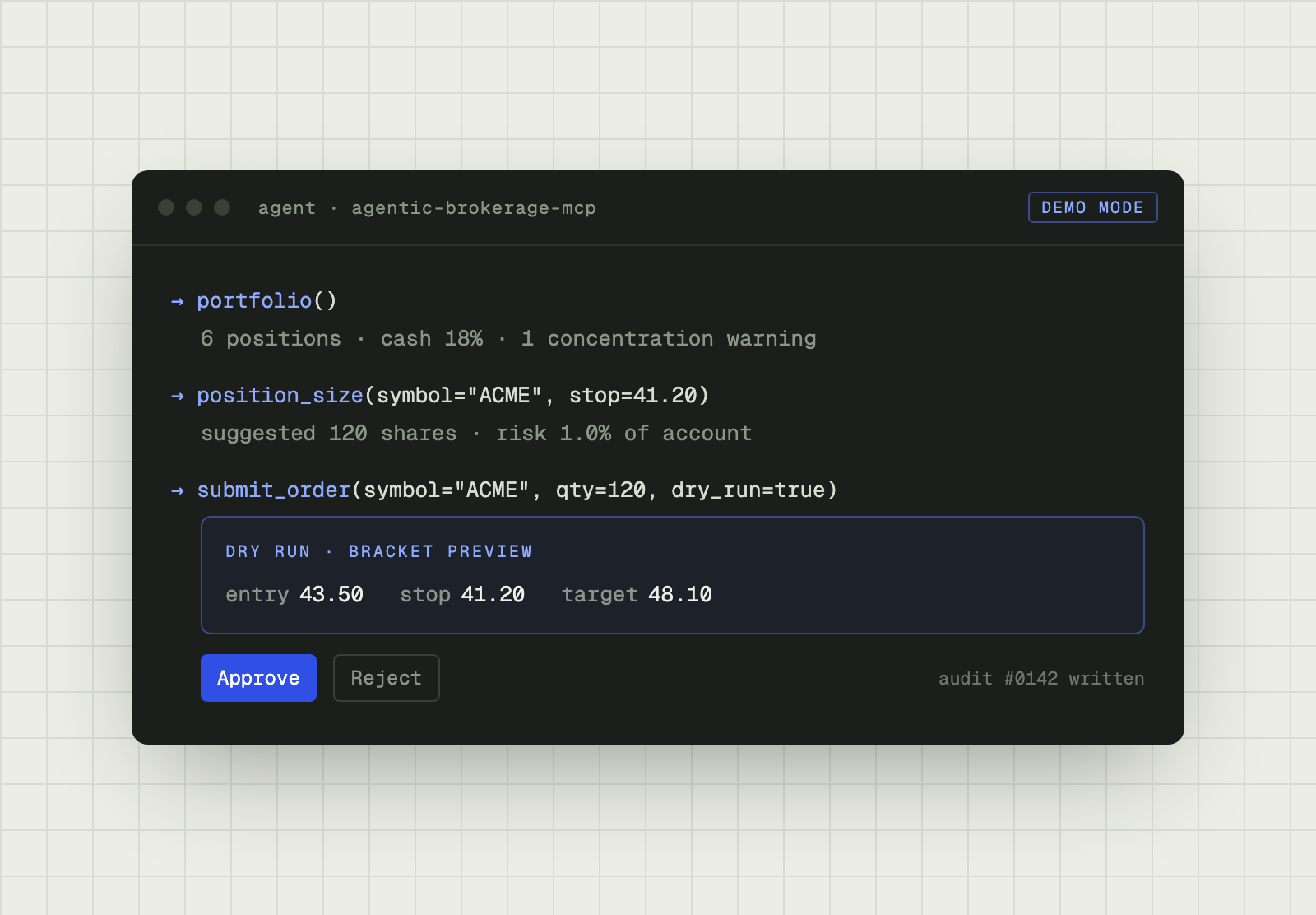Click stop=41.20 in position_size call
The width and height of the screenshot is (1316, 915).
coord(633,396)
